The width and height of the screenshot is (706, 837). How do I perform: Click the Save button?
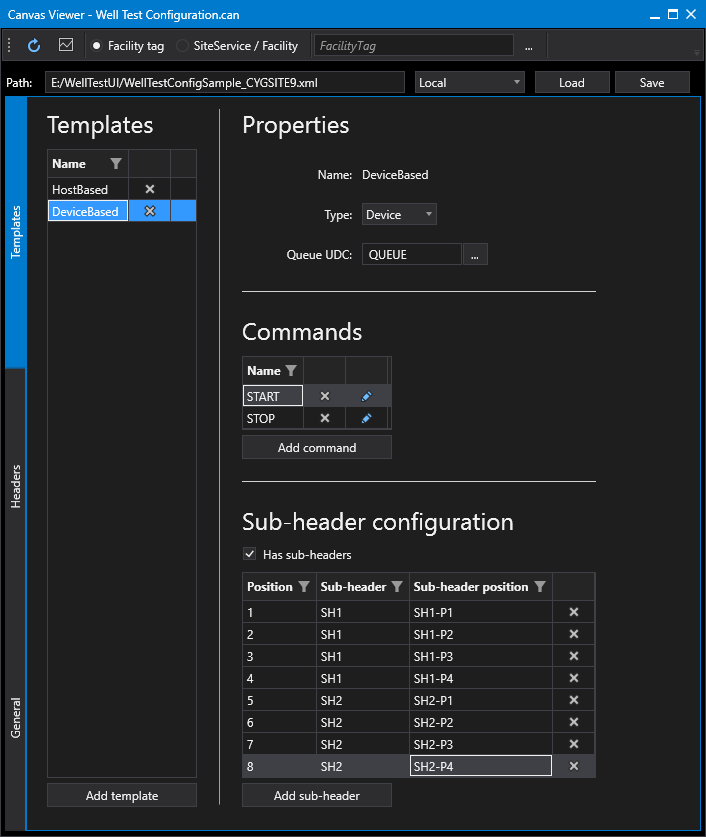pyautogui.click(x=652, y=83)
